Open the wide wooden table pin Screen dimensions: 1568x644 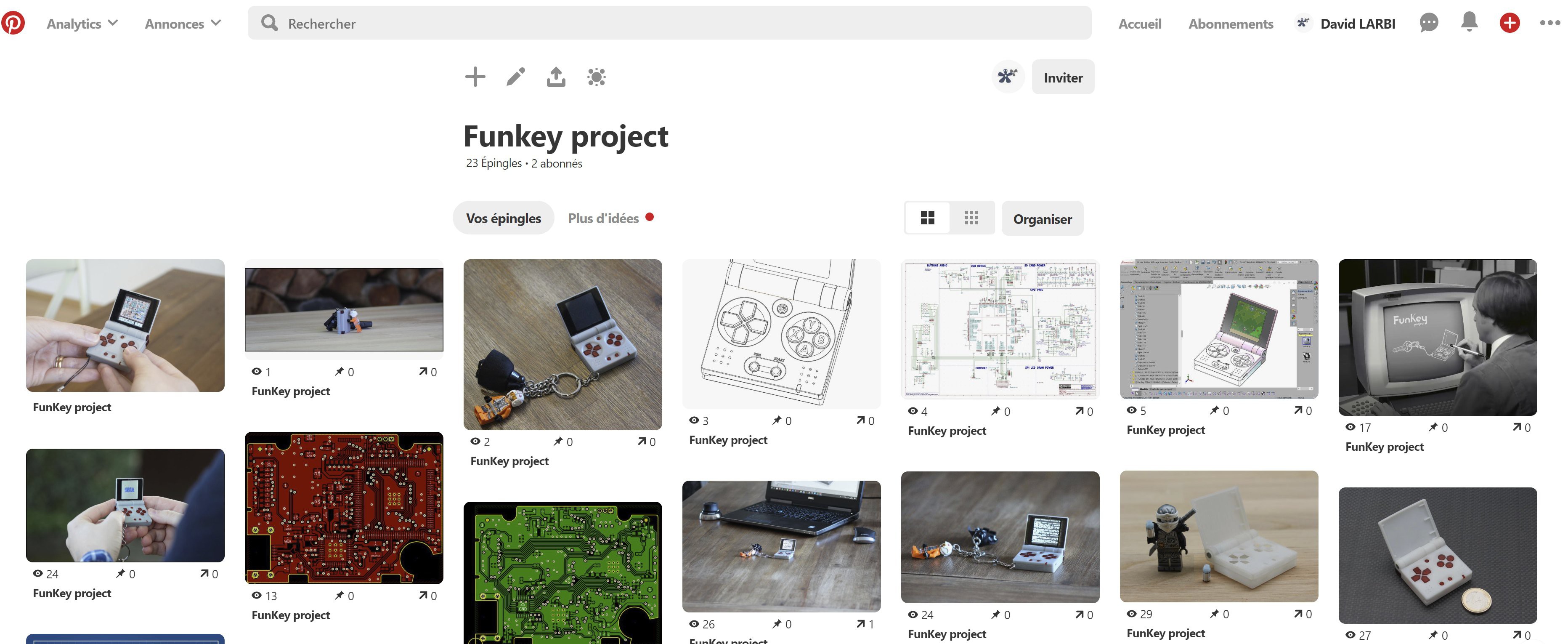click(x=344, y=309)
